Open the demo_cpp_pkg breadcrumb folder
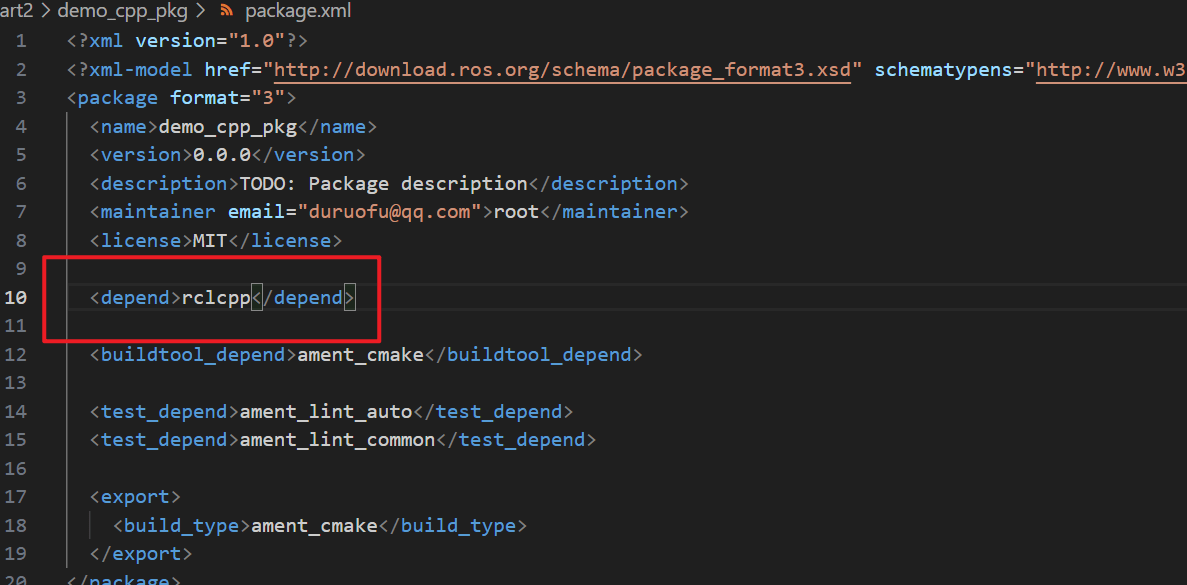 (120, 12)
